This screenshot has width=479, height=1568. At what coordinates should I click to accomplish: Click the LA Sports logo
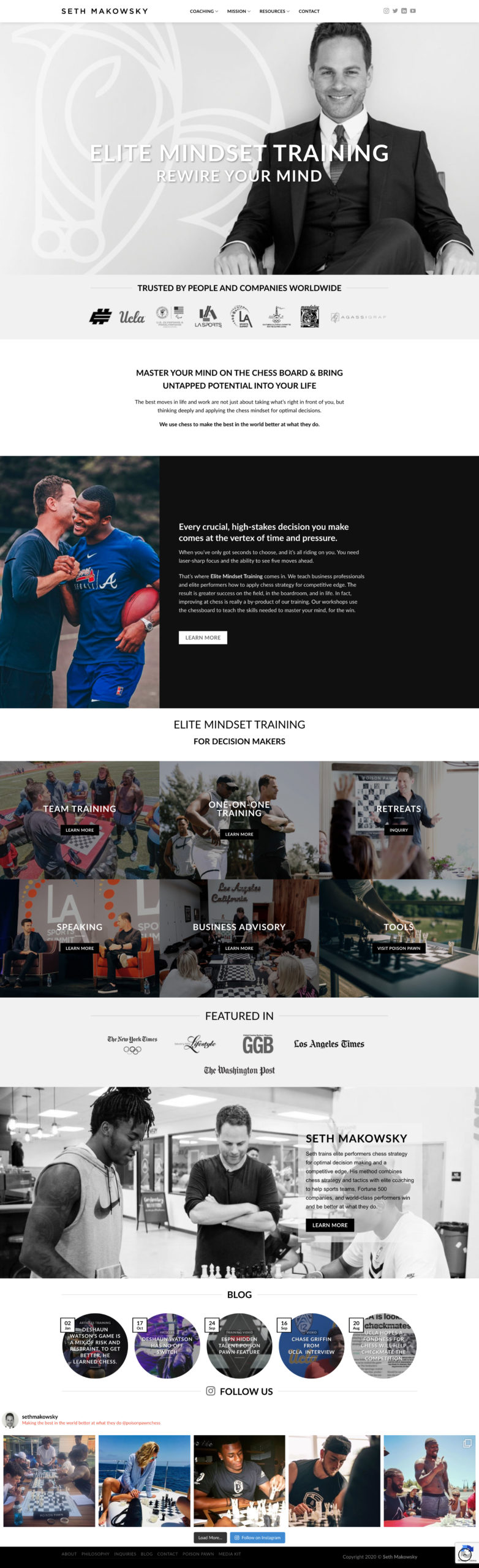[x=208, y=317]
